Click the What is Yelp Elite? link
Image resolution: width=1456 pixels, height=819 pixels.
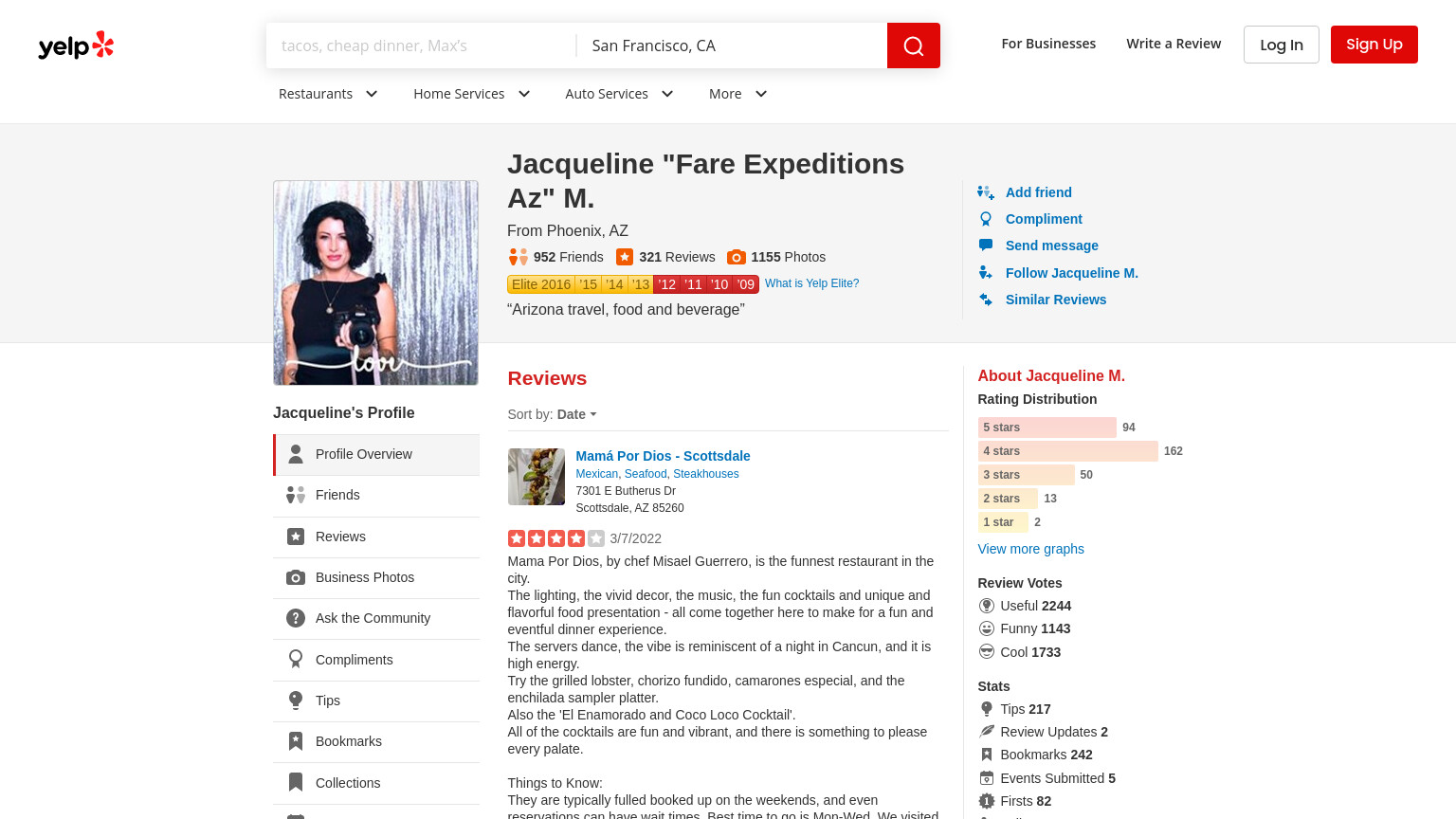tap(811, 283)
